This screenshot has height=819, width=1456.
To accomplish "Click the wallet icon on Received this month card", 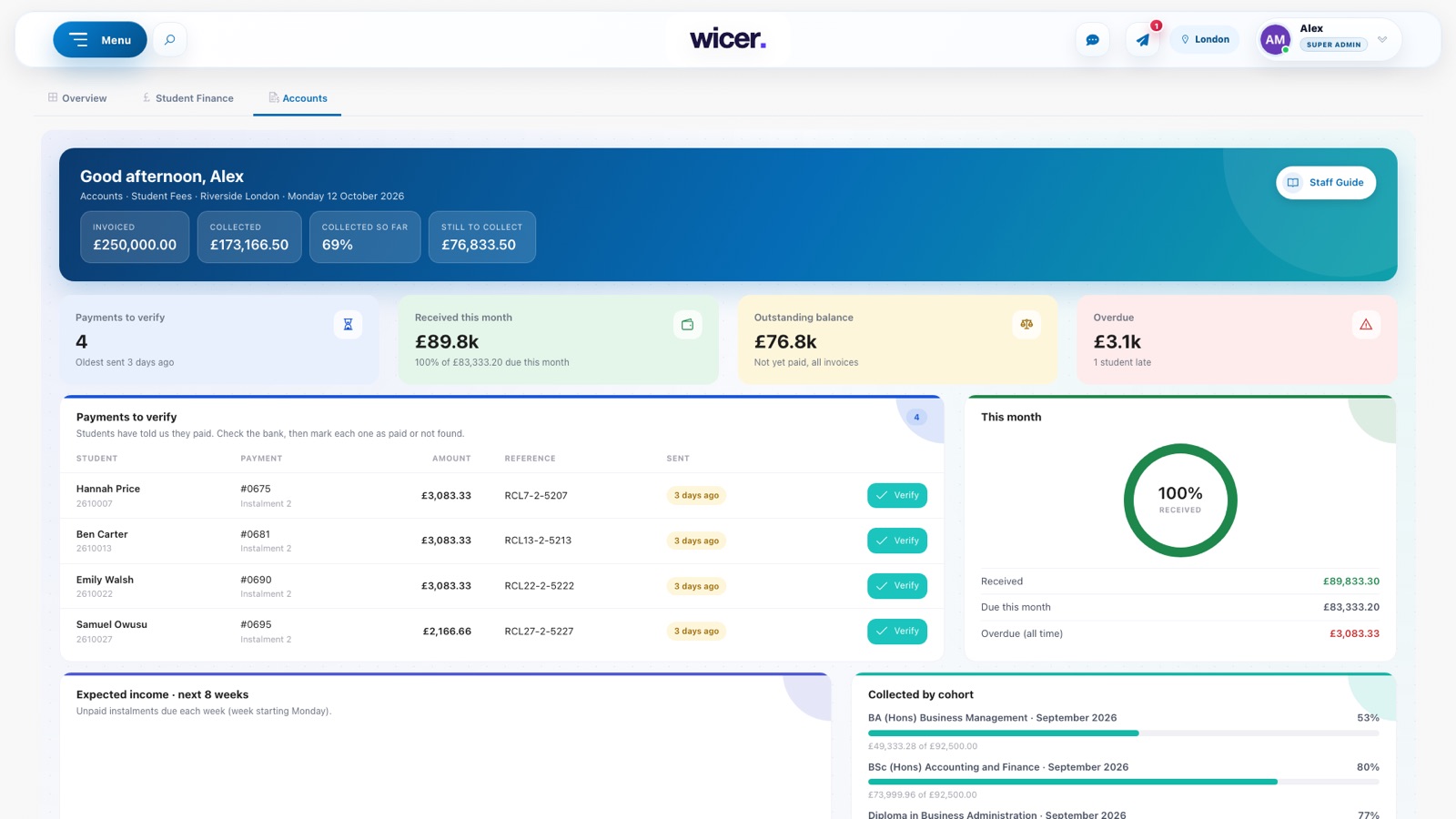I will (x=687, y=324).
